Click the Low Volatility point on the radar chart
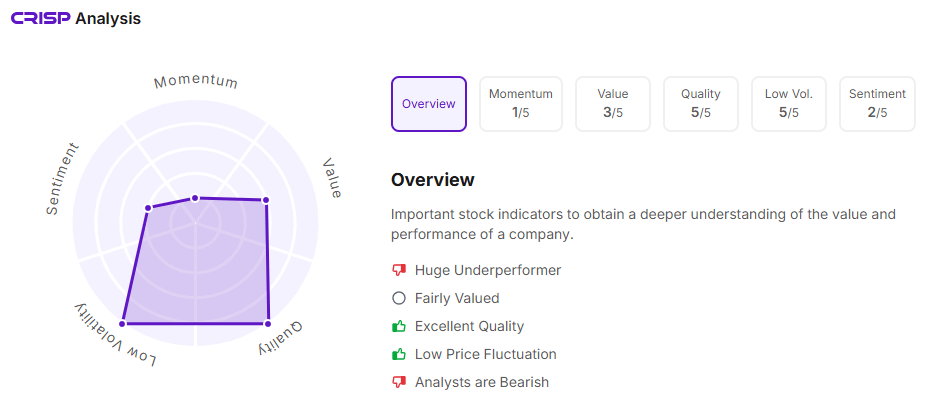The image size is (932, 407). tap(123, 323)
